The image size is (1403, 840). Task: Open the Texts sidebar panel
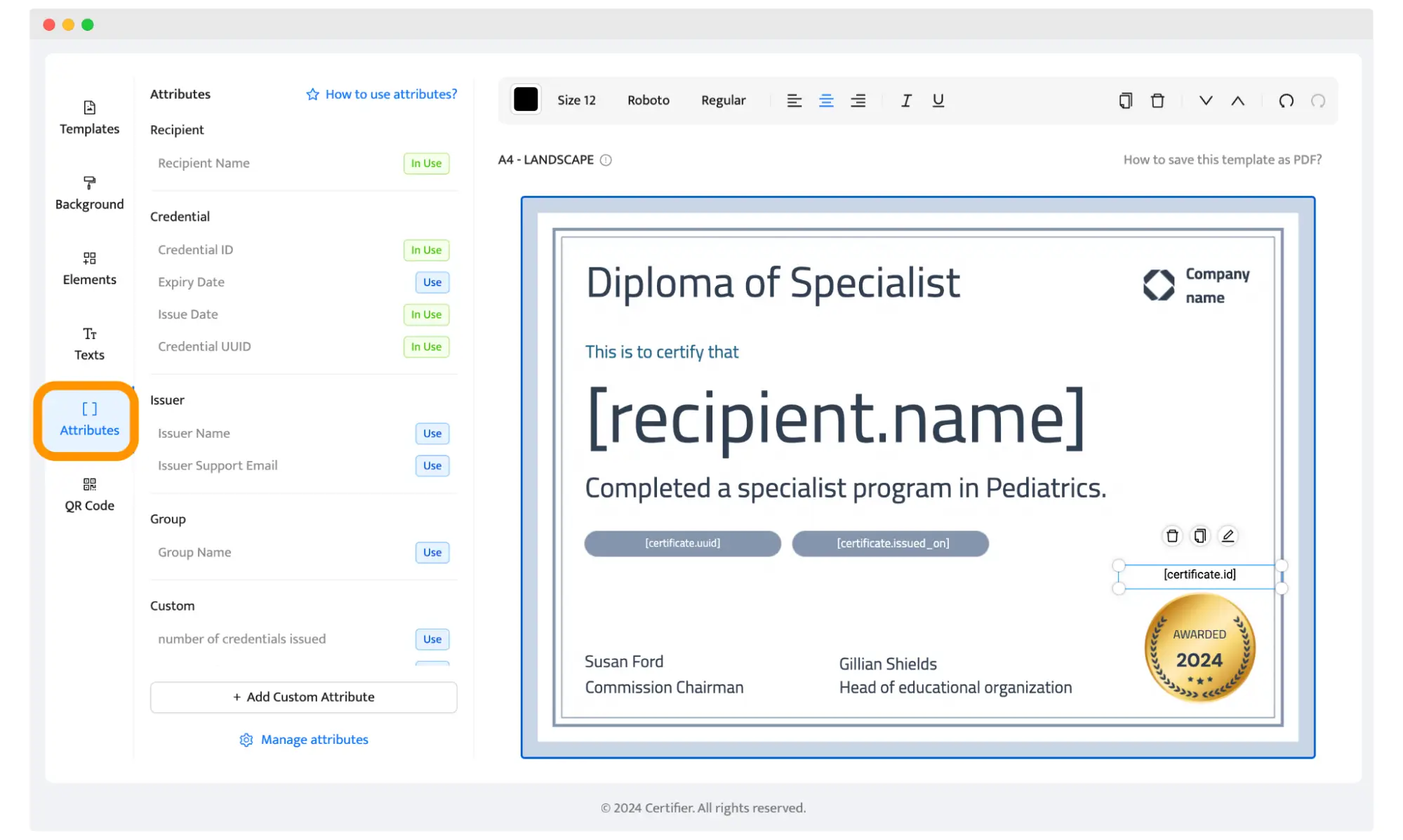89,344
